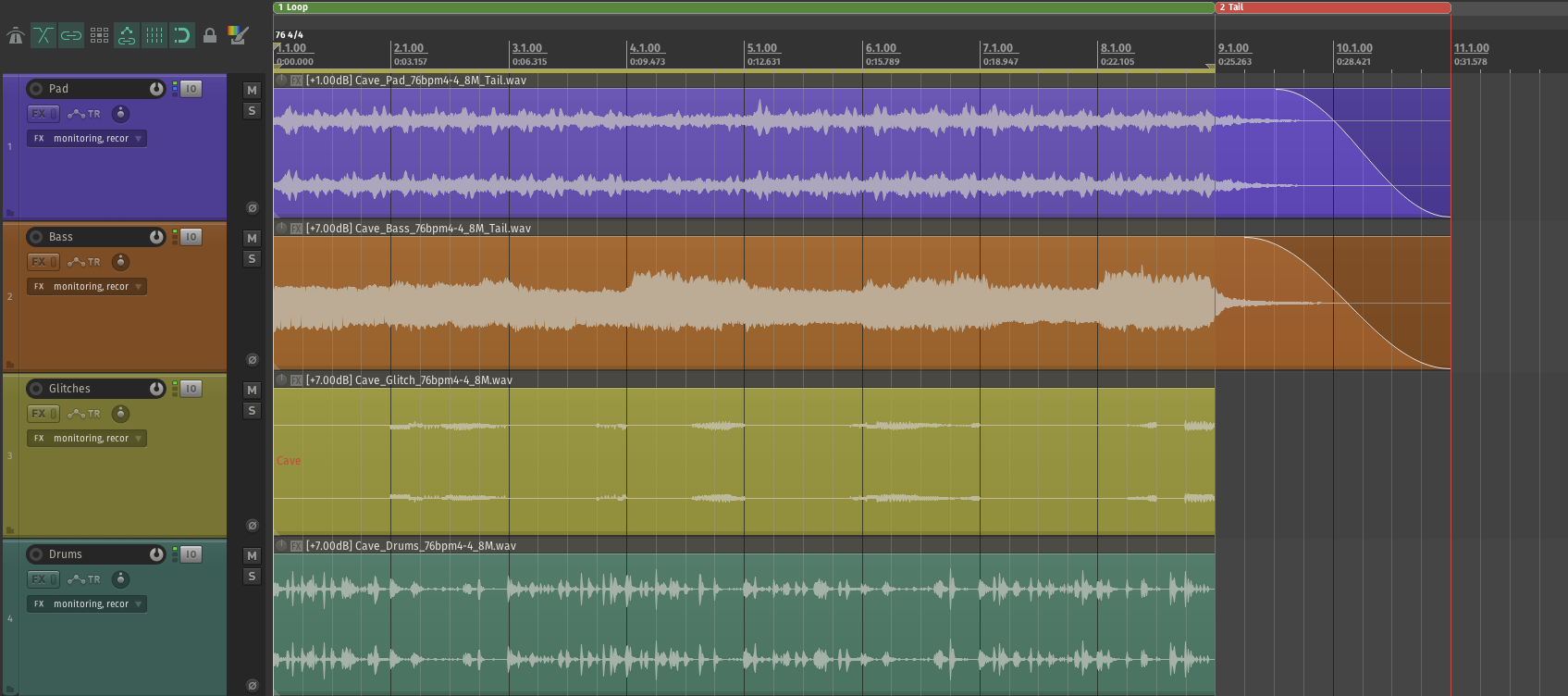Screen dimensions: 1568x696
Task: Open the IO routing for Bass
Action: [x=191, y=237]
